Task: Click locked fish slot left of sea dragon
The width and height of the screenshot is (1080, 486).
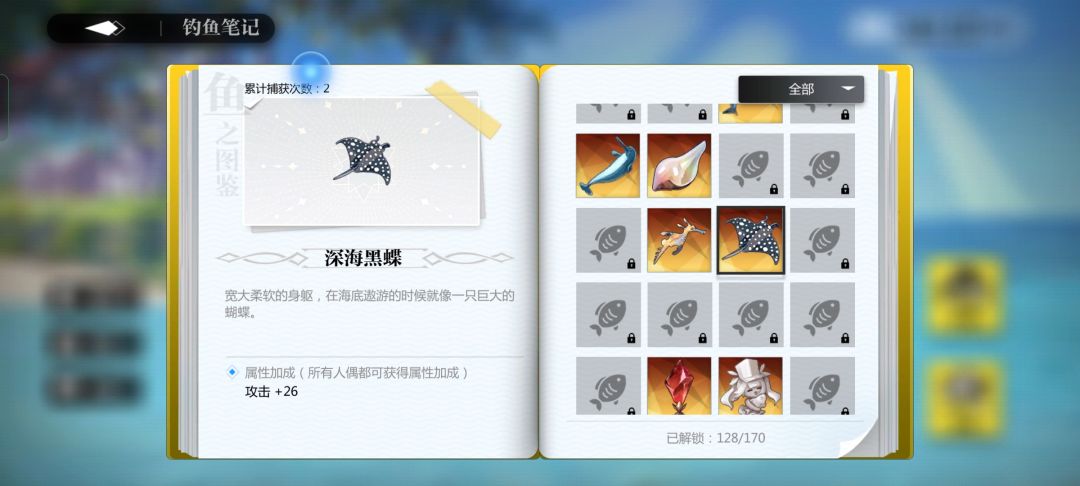Action: (x=608, y=240)
